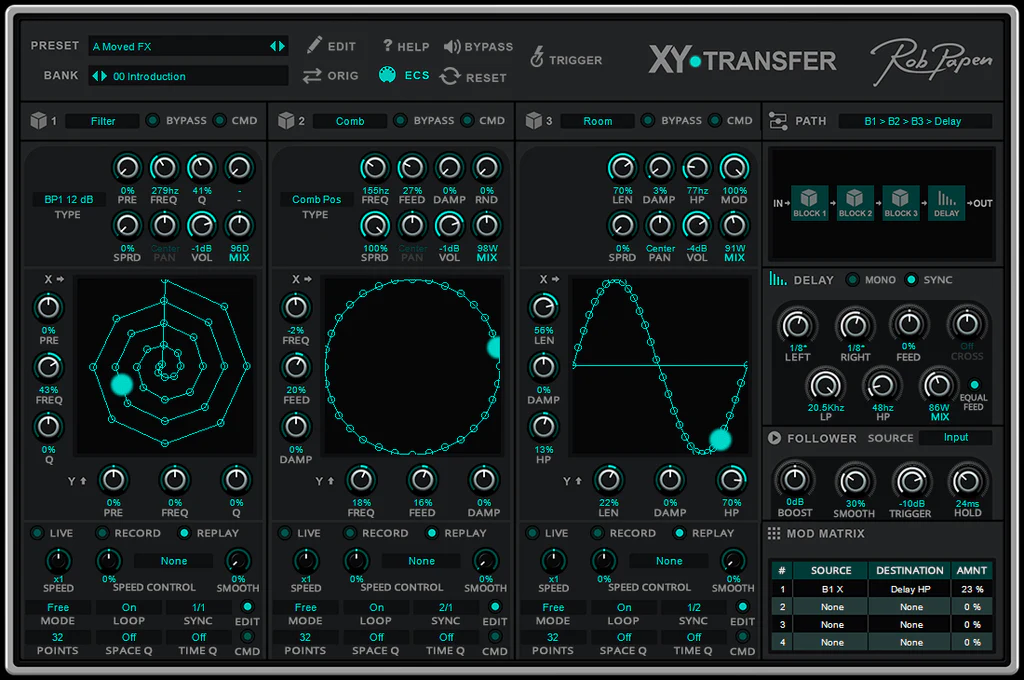The width and height of the screenshot is (1024, 680).
Task: Click mod matrix row 1 amount 23 %
Action: pyautogui.click(x=972, y=589)
